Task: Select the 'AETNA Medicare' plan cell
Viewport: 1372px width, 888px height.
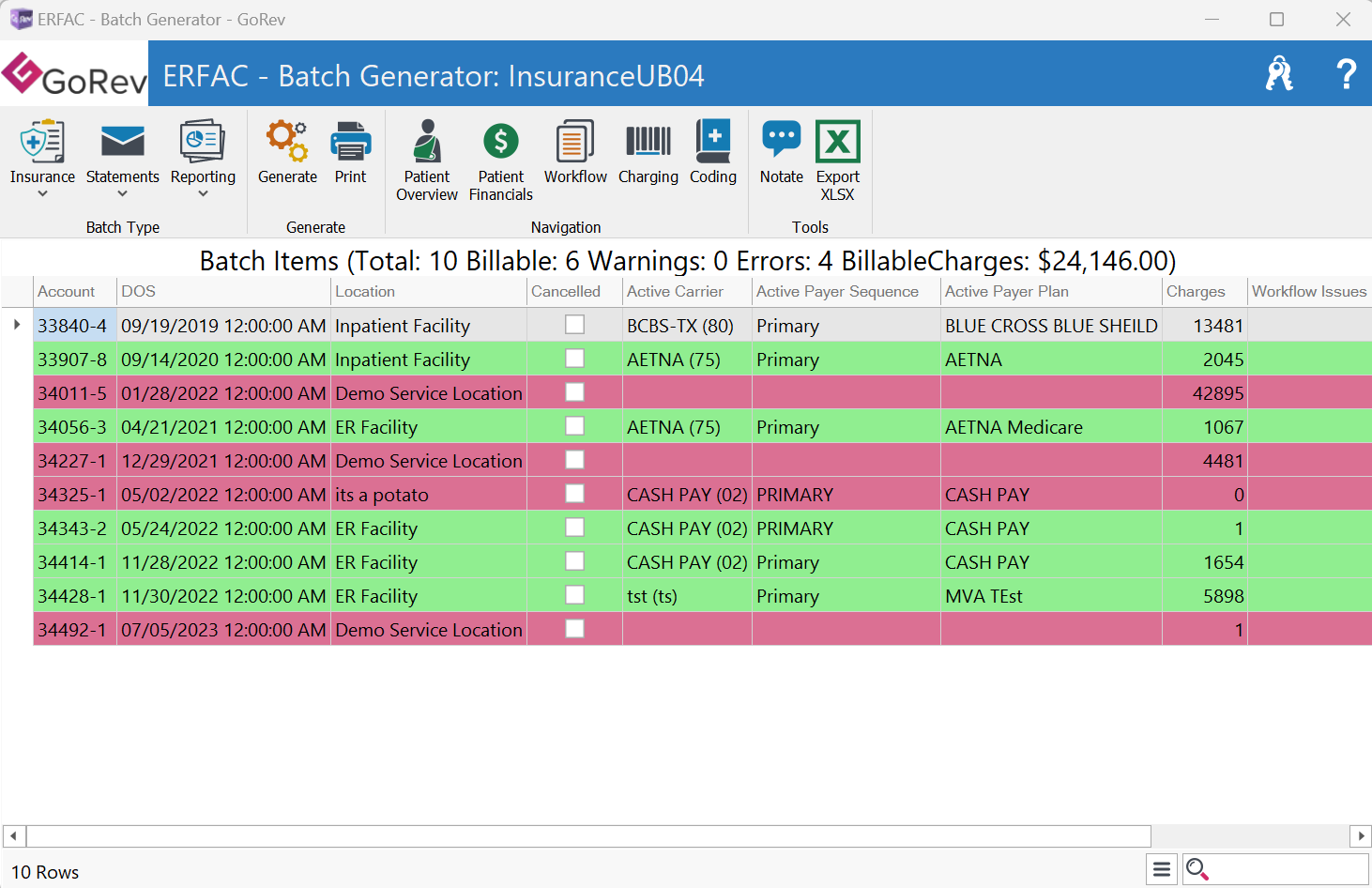Action: (x=1051, y=427)
